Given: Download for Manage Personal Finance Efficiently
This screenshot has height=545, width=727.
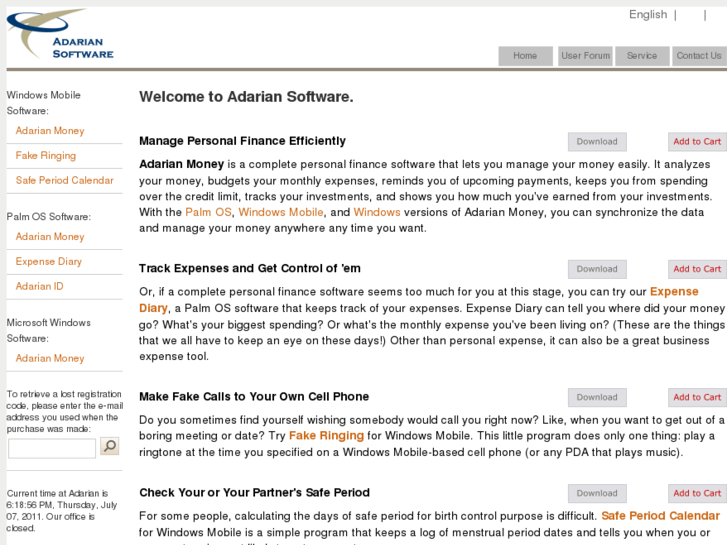Looking at the screenshot, I should click(597, 142).
